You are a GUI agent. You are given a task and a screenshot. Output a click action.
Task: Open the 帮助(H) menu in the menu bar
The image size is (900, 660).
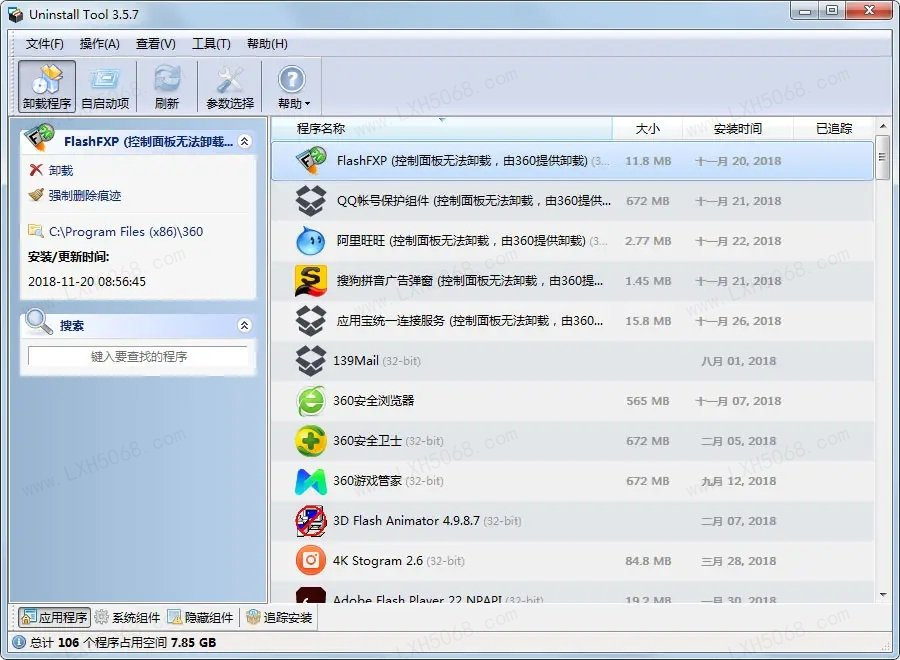coord(267,44)
